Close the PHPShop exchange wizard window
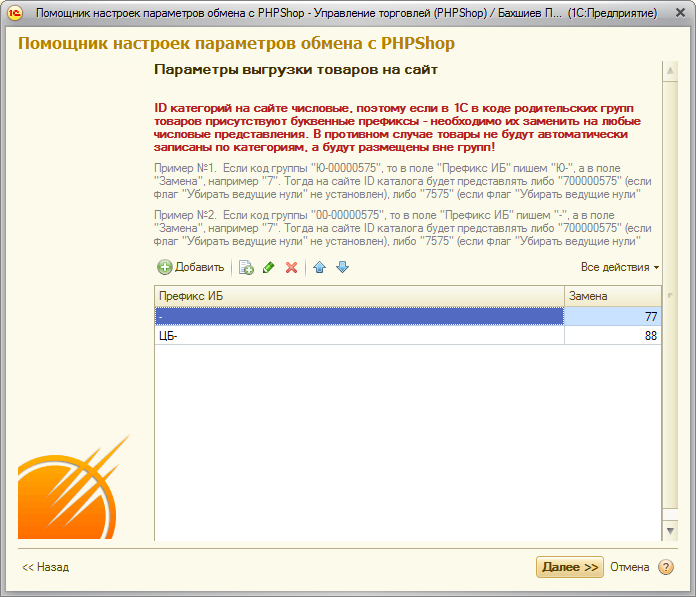This screenshot has height=597, width=696. click(680, 13)
